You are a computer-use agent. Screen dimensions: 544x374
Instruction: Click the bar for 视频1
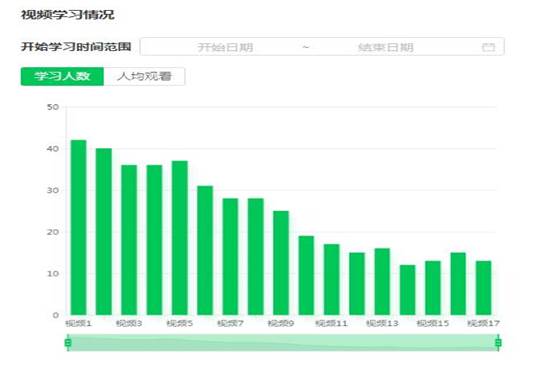click(78, 228)
